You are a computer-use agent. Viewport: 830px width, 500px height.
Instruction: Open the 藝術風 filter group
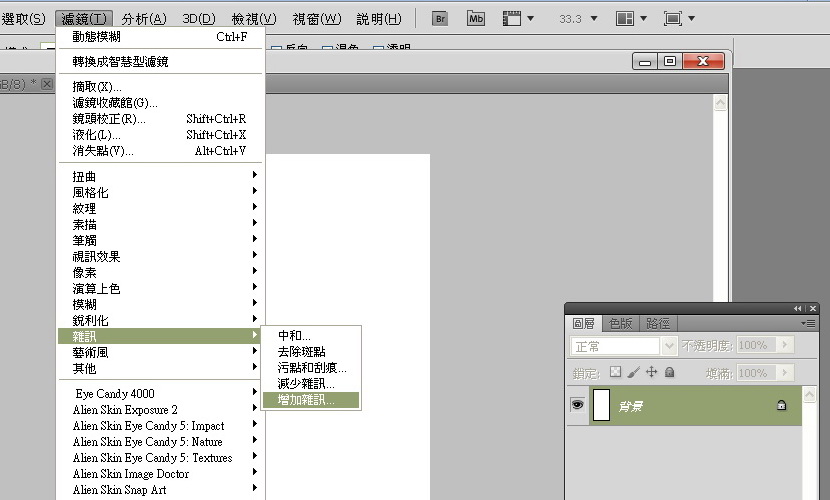159,352
